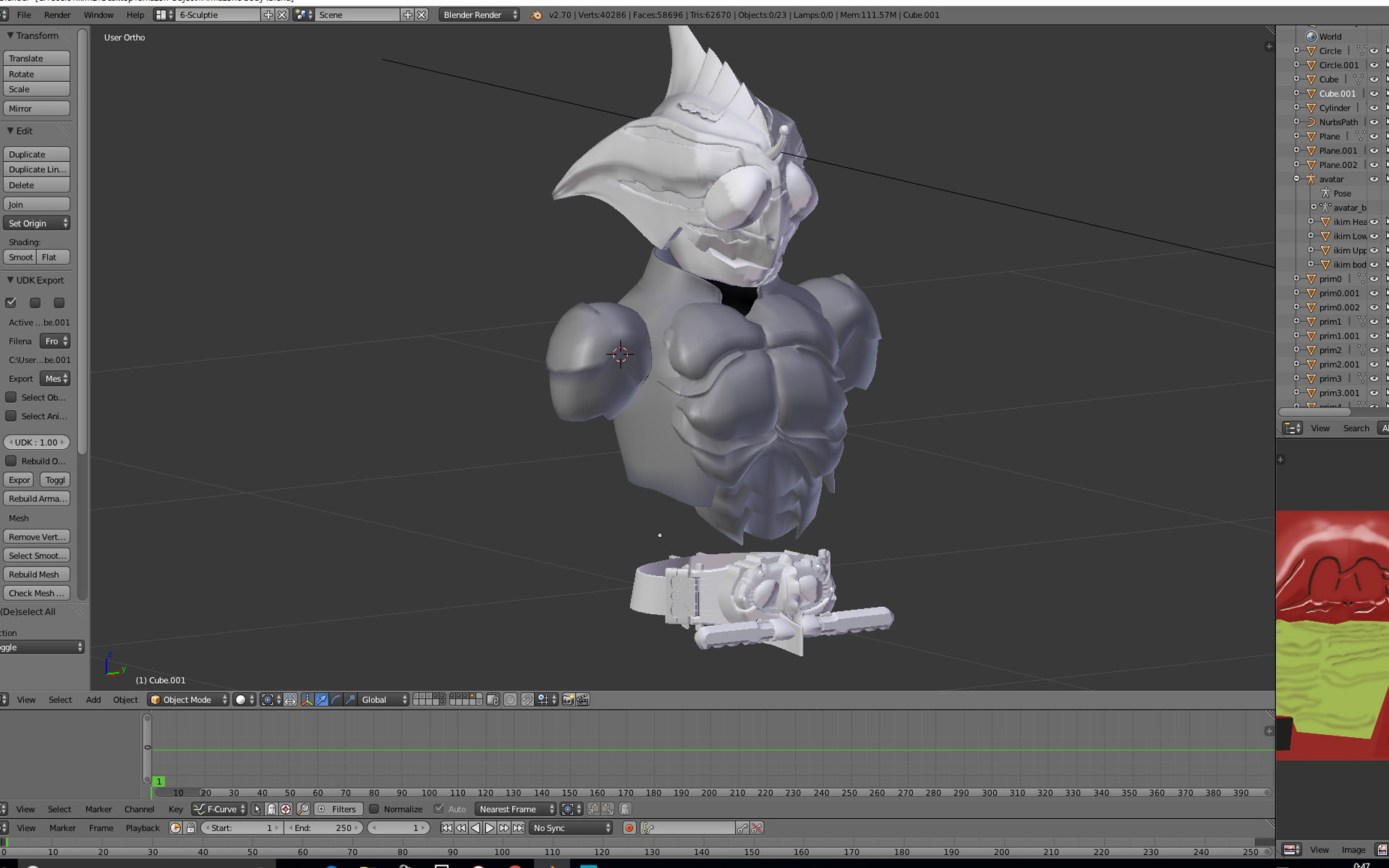
Task: Click jump to first frame button
Action: 446,827
